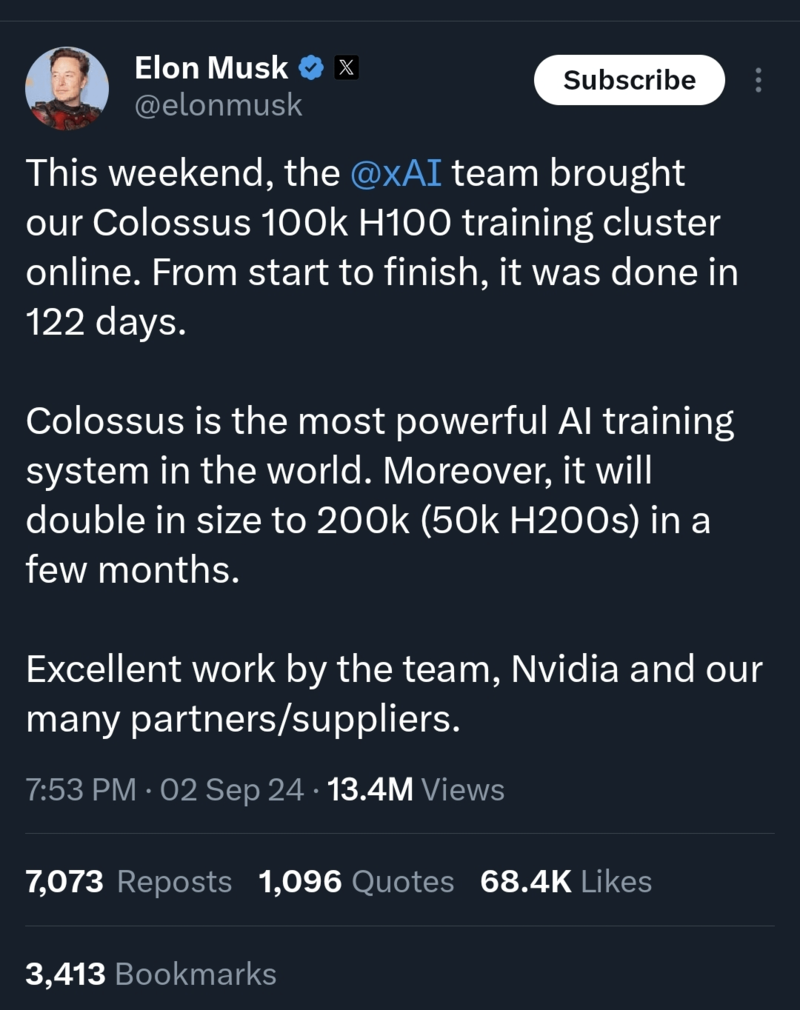Click the Elon Musk display name
800x1010 pixels.
tap(211, 68)
